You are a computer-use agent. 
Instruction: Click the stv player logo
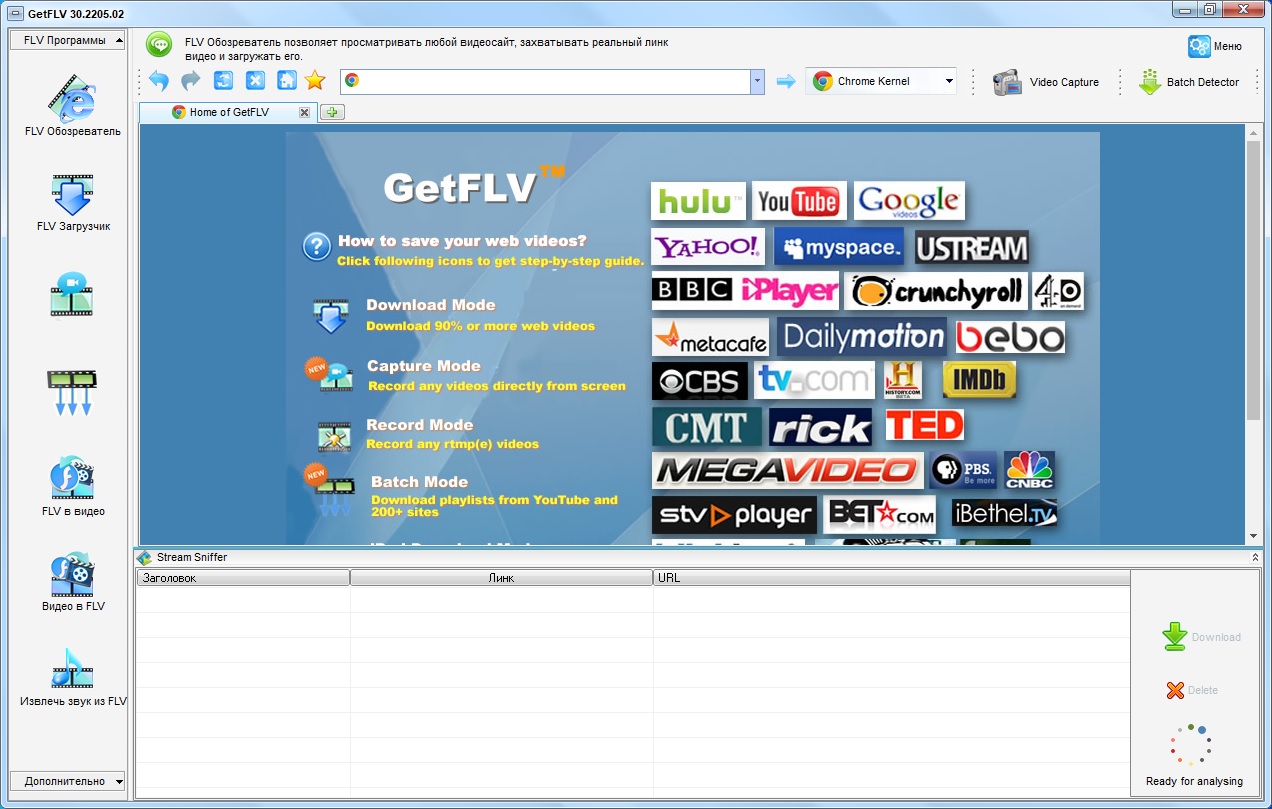[x=734, y=515]
